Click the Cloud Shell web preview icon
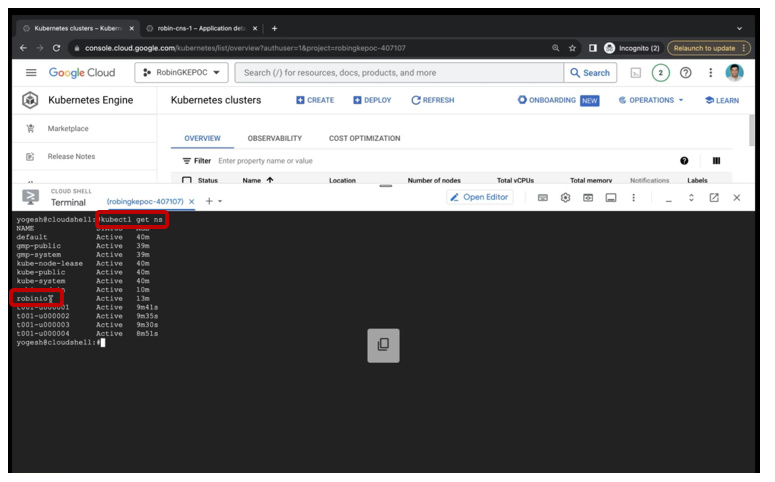Screen dimensions: 775x482 point(588,198)
